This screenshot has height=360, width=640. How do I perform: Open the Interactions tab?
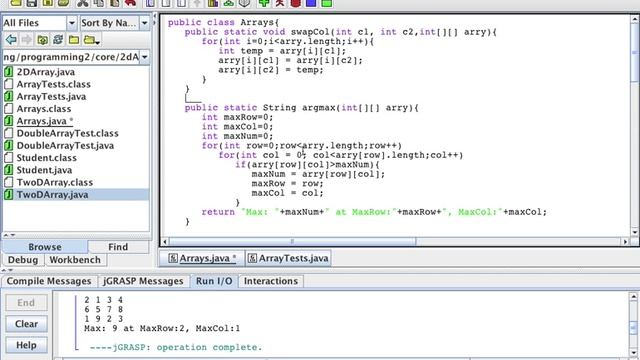pos(271,281)
